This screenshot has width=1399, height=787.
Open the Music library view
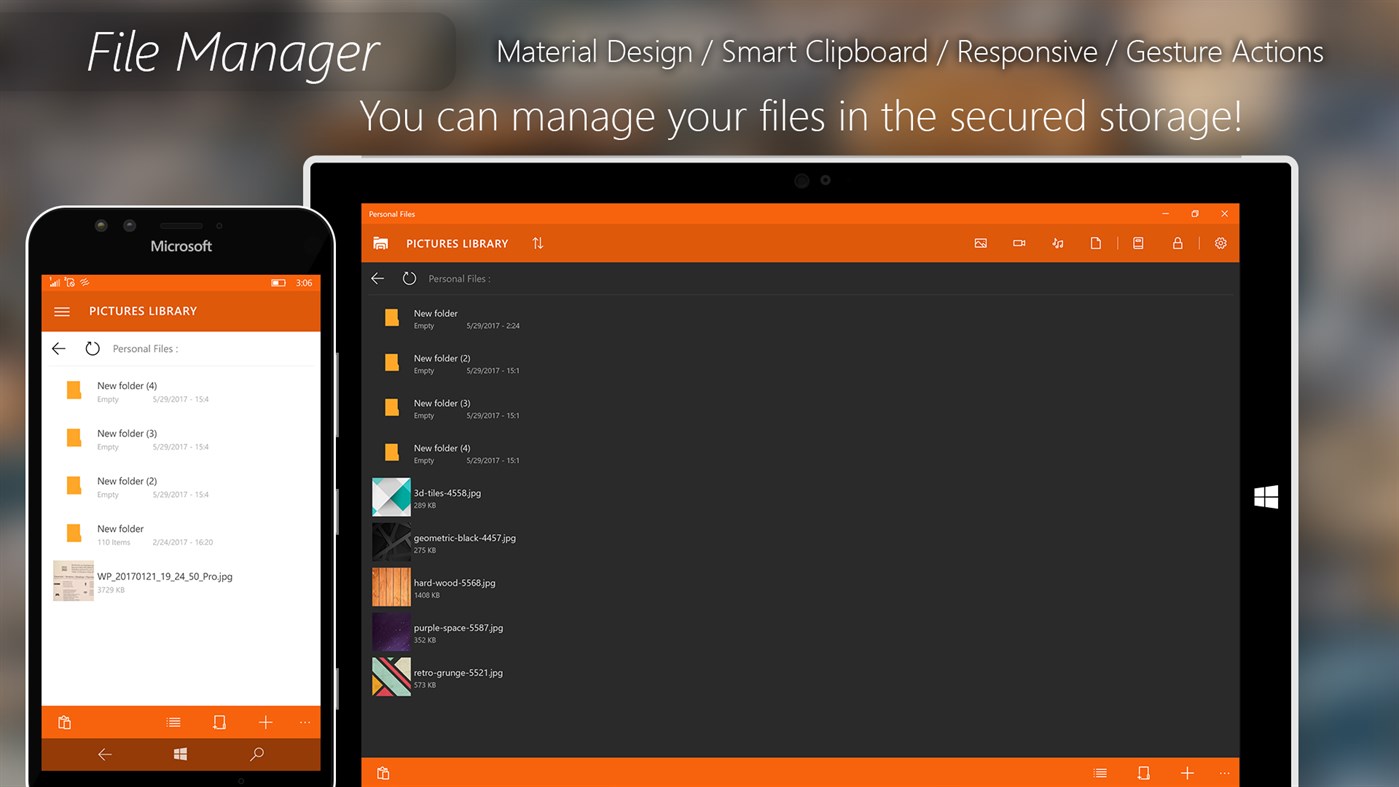point(1057,243)
